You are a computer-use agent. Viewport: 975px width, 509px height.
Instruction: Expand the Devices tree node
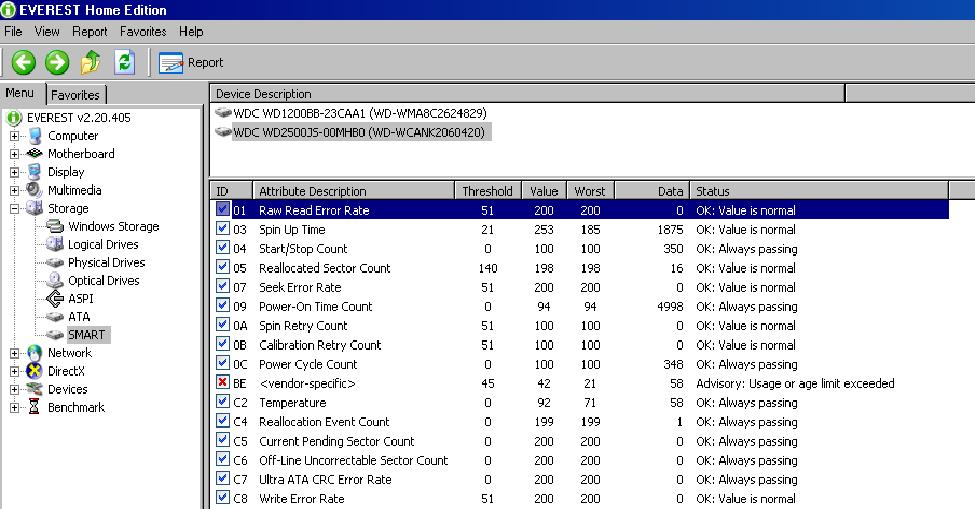14,390
